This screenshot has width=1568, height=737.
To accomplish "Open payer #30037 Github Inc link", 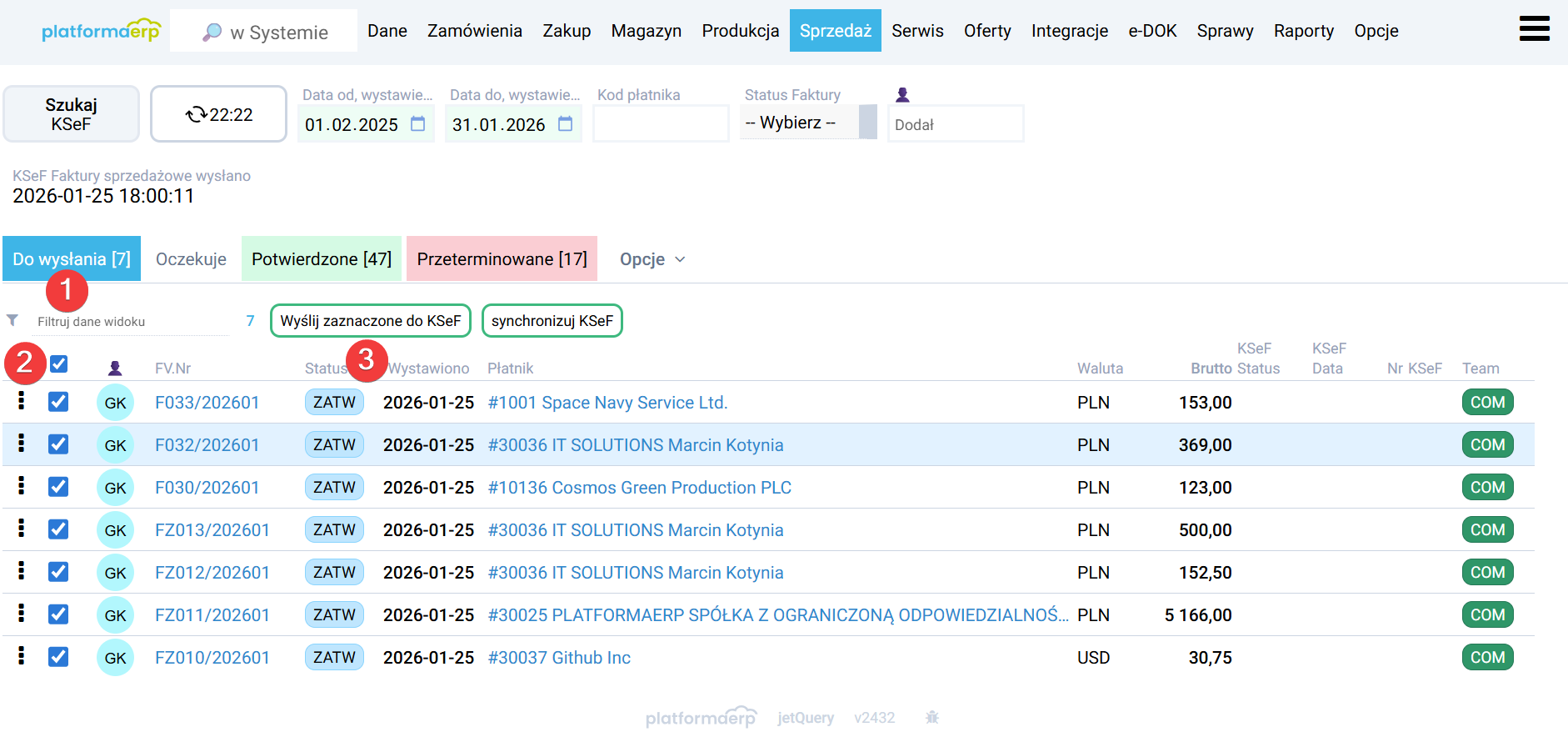I will pos(559,658).
